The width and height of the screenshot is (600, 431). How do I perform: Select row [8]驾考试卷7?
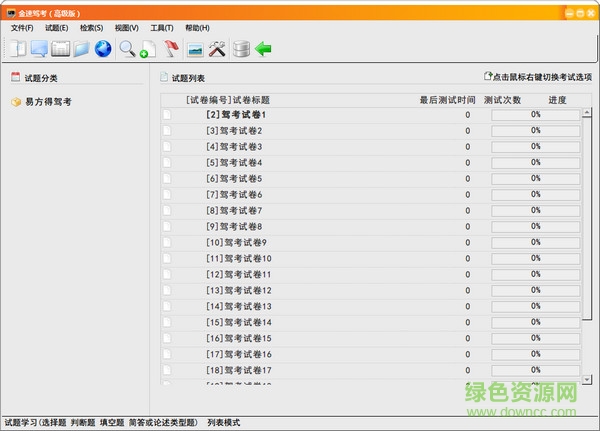point(371,211)
